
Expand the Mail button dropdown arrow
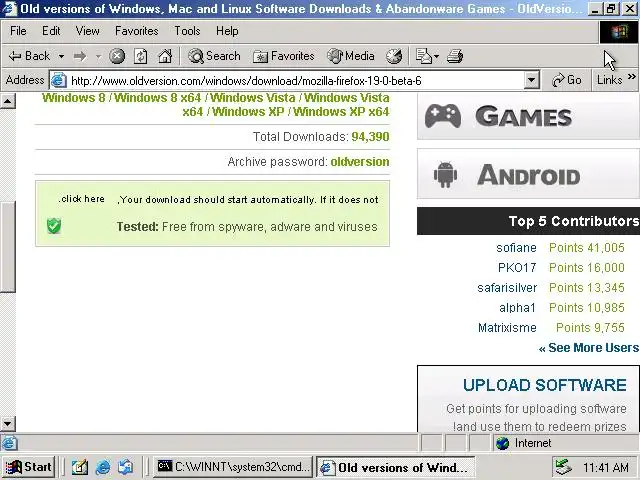pyautogui.click(x=436, y=56)
